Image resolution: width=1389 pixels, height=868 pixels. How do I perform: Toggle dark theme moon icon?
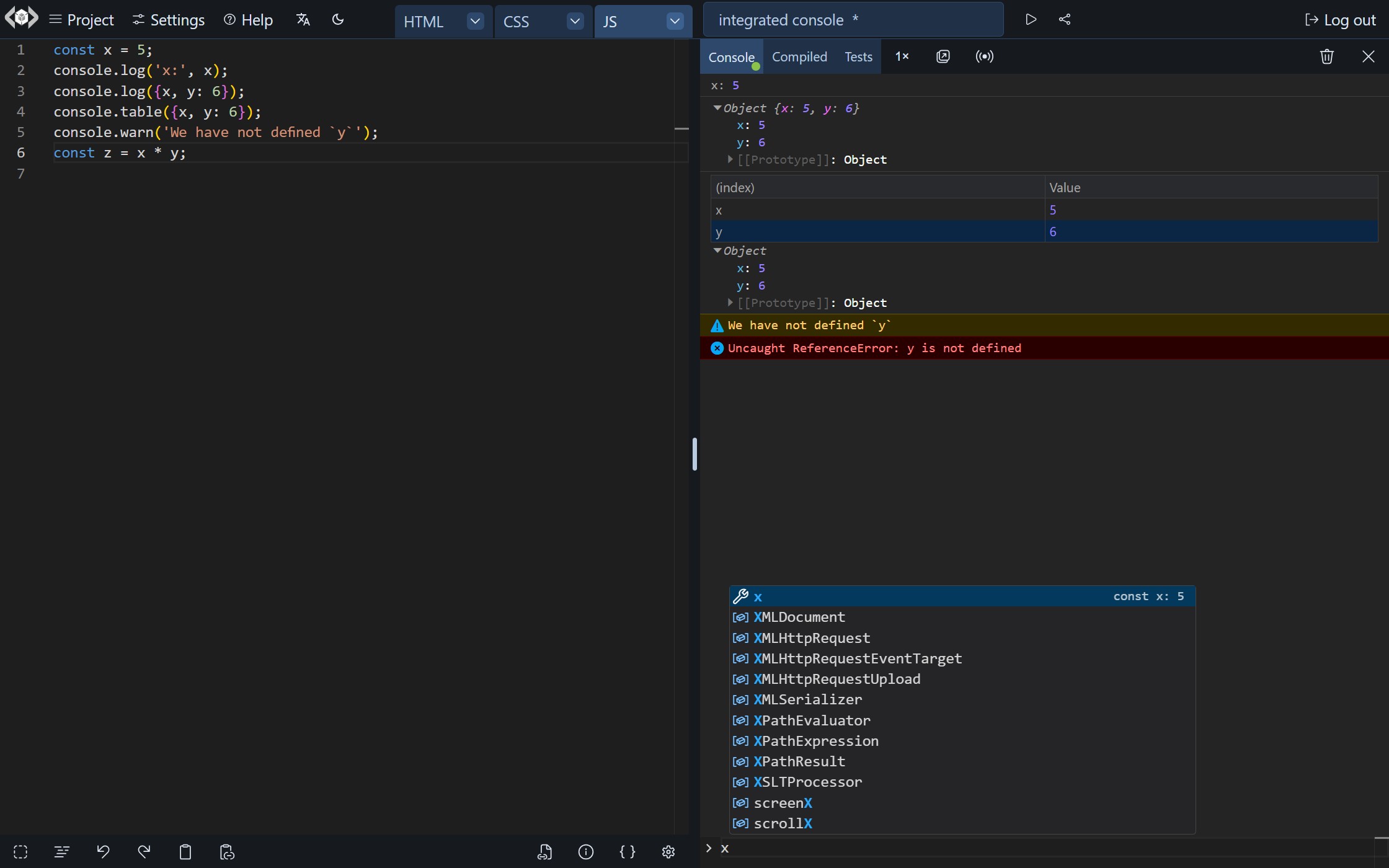[x=338, y=20]
